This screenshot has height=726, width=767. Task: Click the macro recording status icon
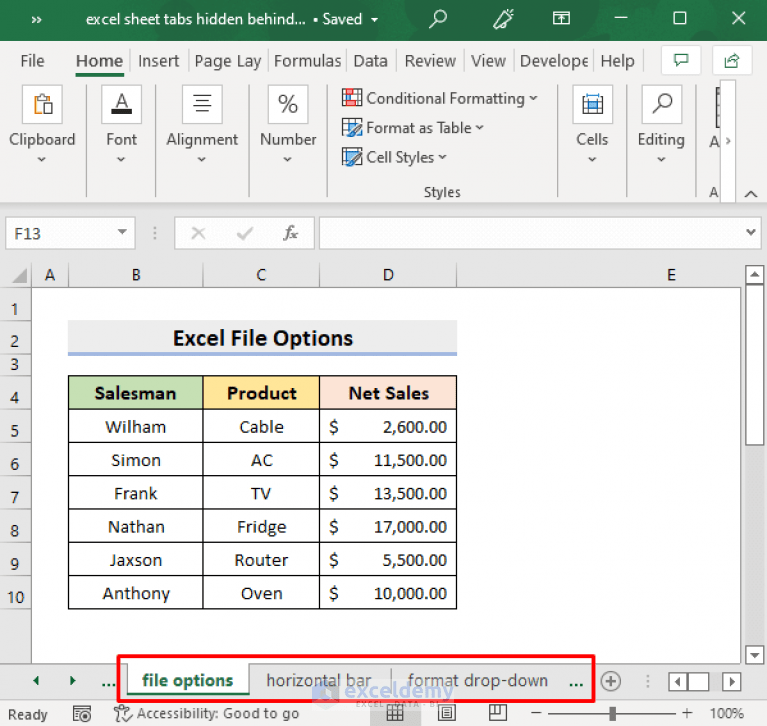pyautogui.click(x=82, y=714)
